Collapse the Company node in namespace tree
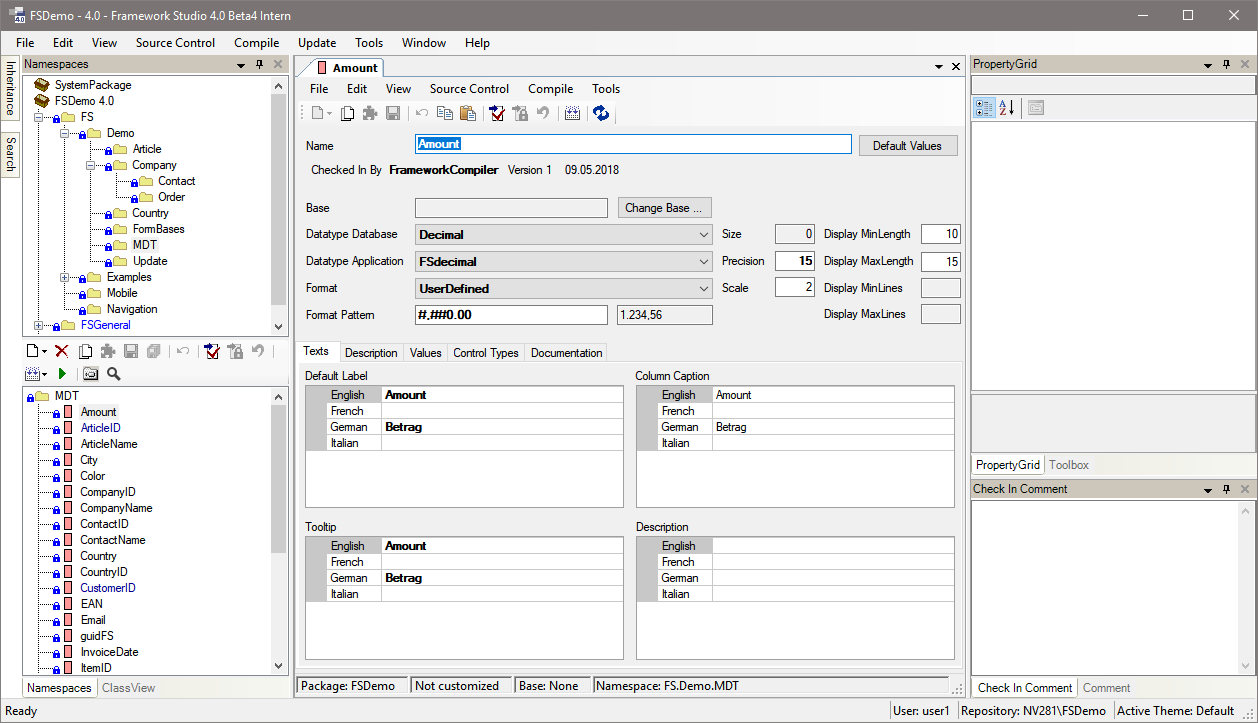Screen dimensions: 1258x723 point(90,165)
